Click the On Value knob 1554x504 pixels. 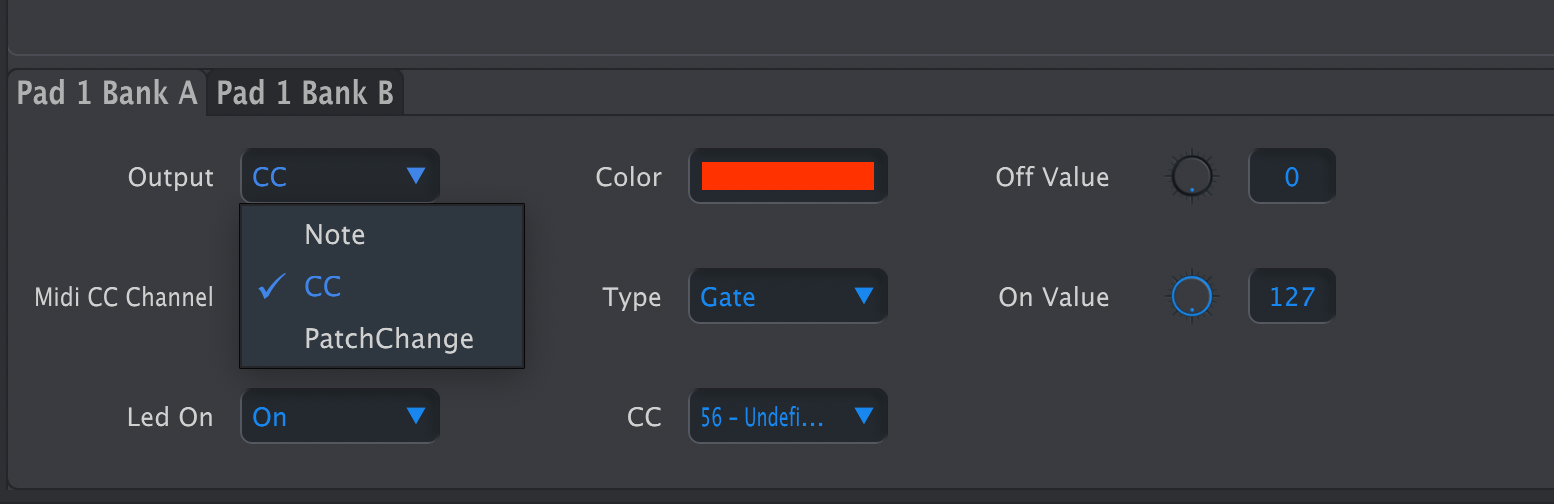(1191, 297)
